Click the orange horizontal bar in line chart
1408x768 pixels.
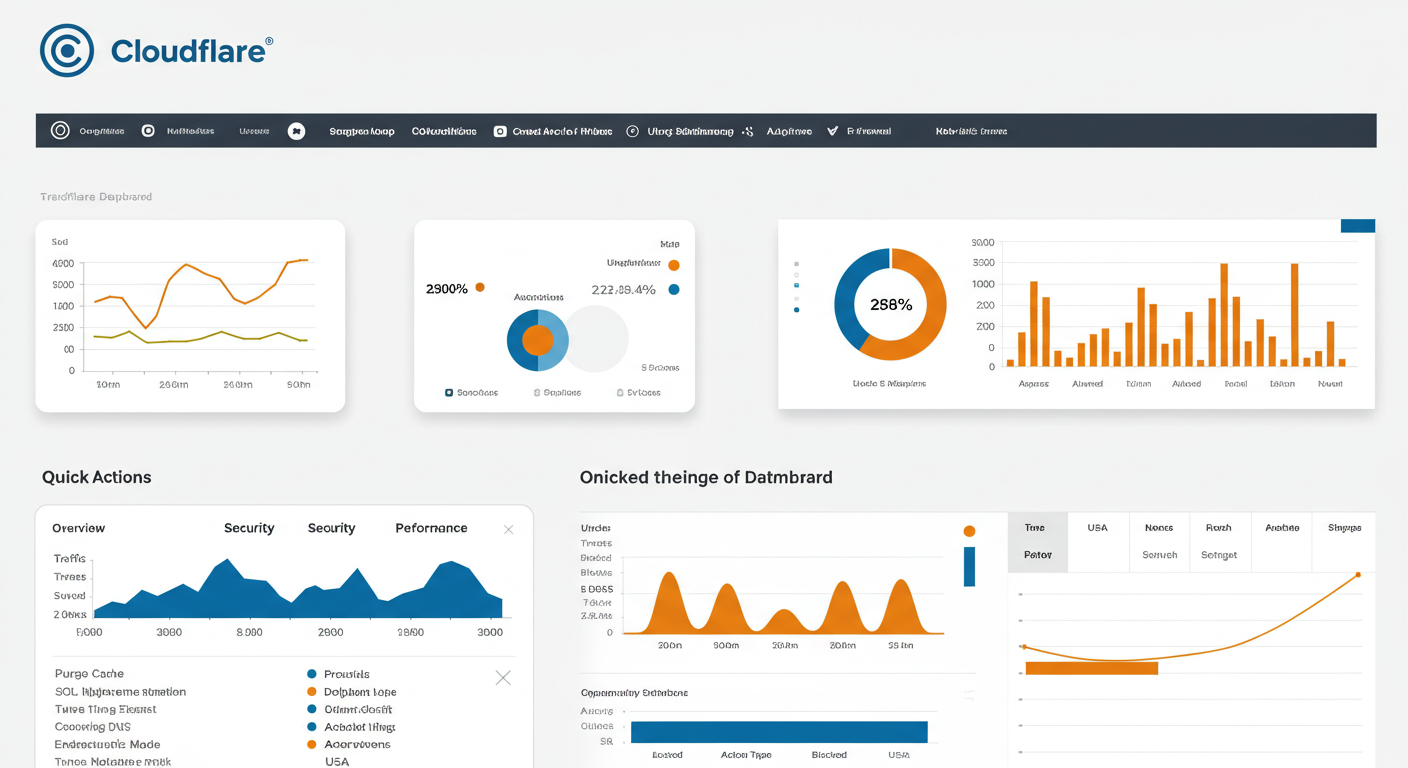coord(1091,668)
